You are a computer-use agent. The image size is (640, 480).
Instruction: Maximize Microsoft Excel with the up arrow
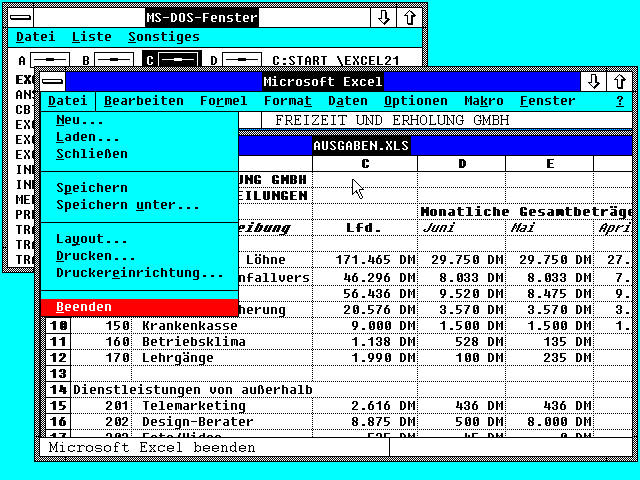click(620, 82)
